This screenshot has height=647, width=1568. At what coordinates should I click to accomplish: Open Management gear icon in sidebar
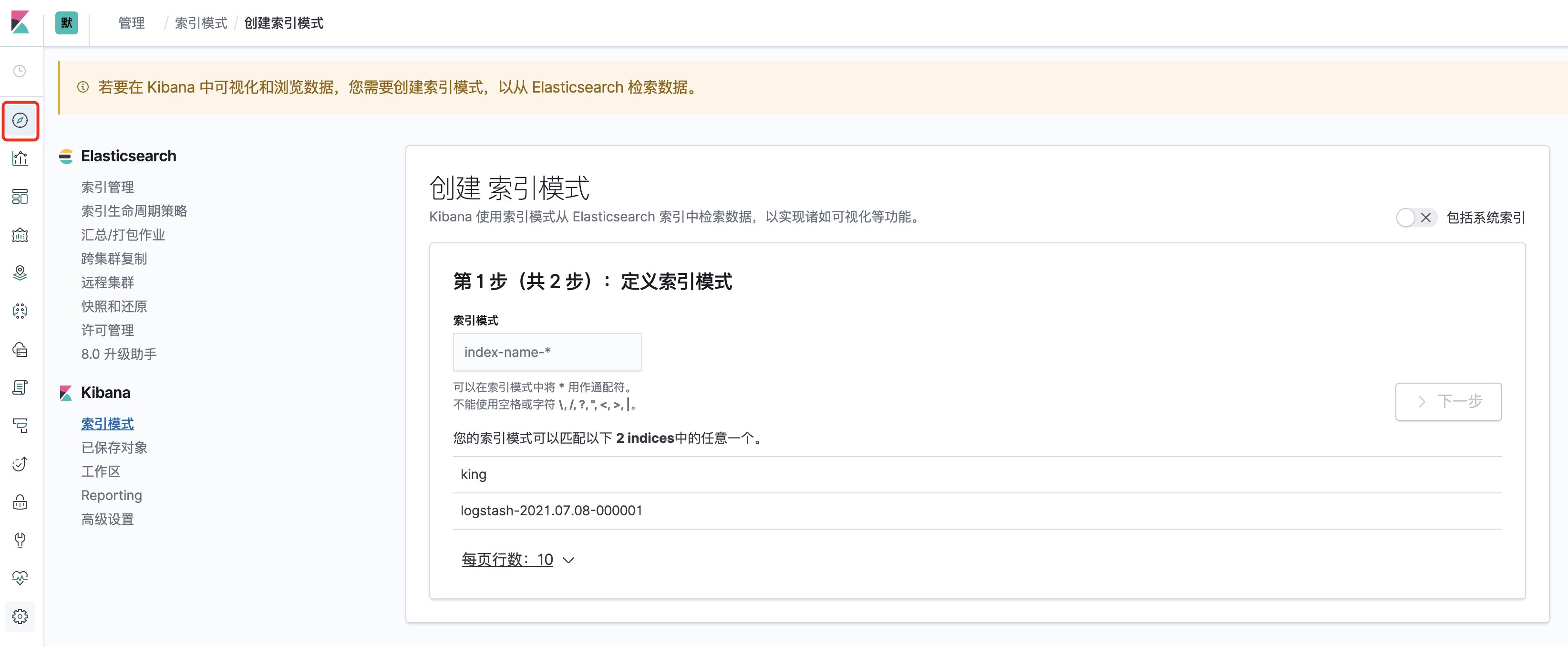pyautogui.click(x=20, y=616)
